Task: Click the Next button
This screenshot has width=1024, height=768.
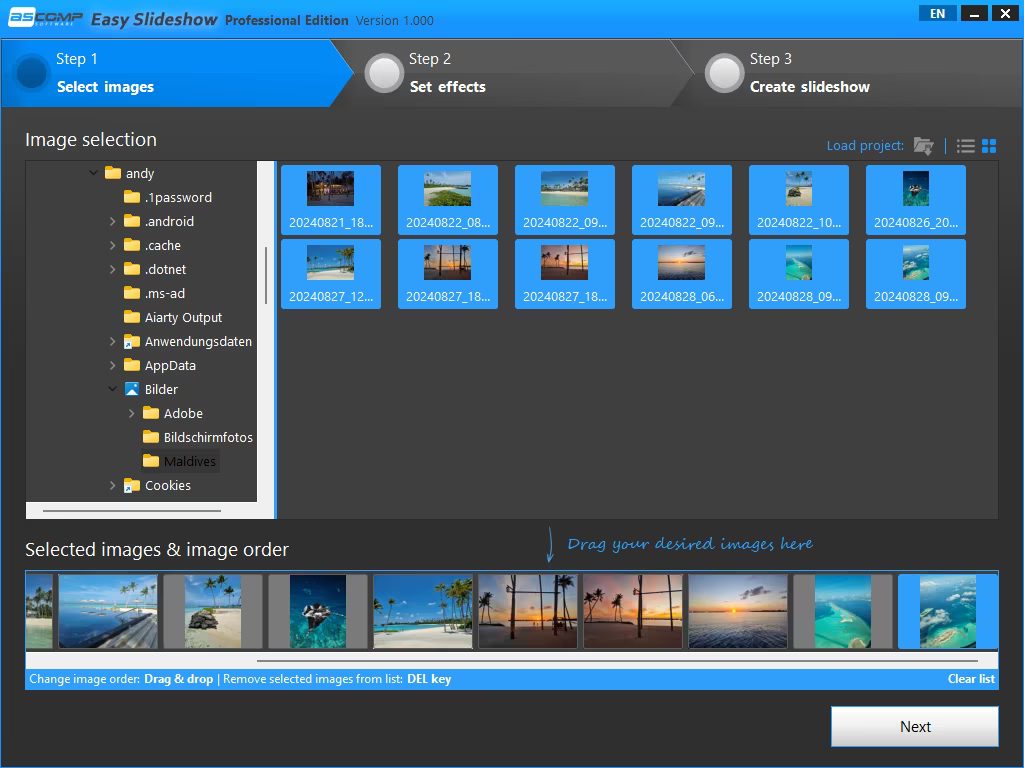Action: click(914, 726)
